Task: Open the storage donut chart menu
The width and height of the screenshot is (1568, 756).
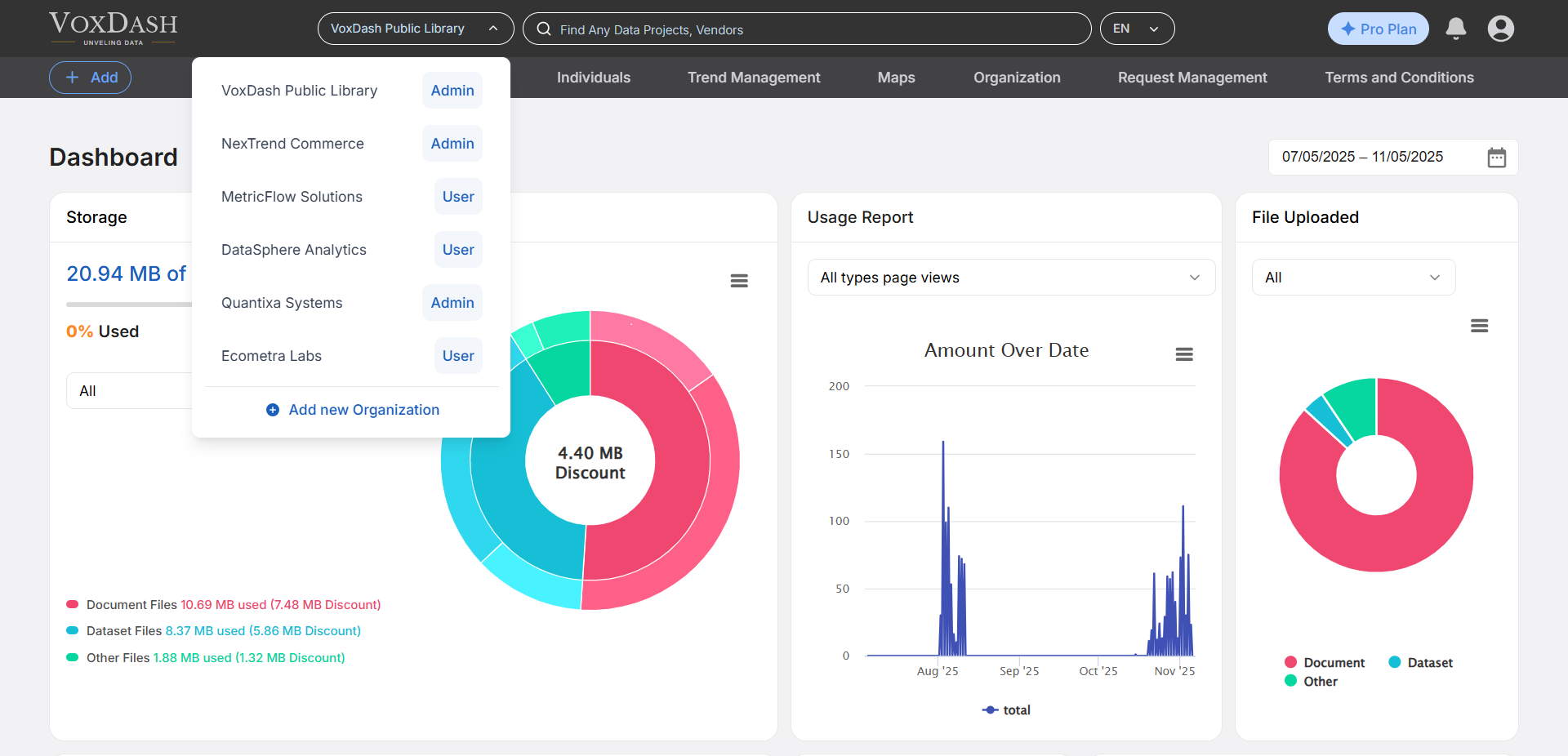Action: tap(739, 280)
